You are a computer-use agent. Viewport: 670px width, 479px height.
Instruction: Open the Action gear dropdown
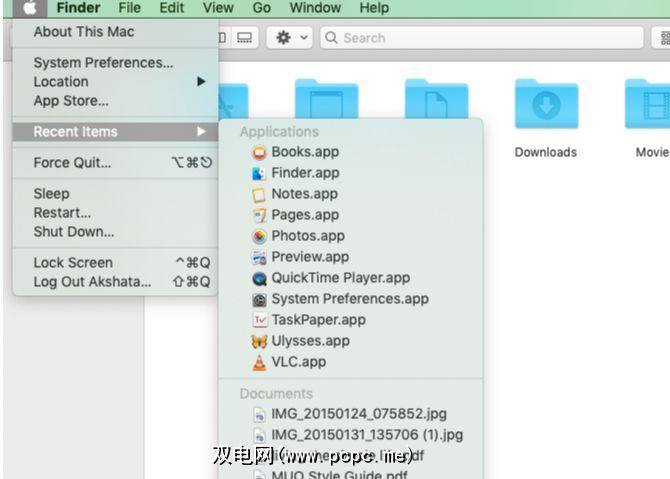coord(290,38)
